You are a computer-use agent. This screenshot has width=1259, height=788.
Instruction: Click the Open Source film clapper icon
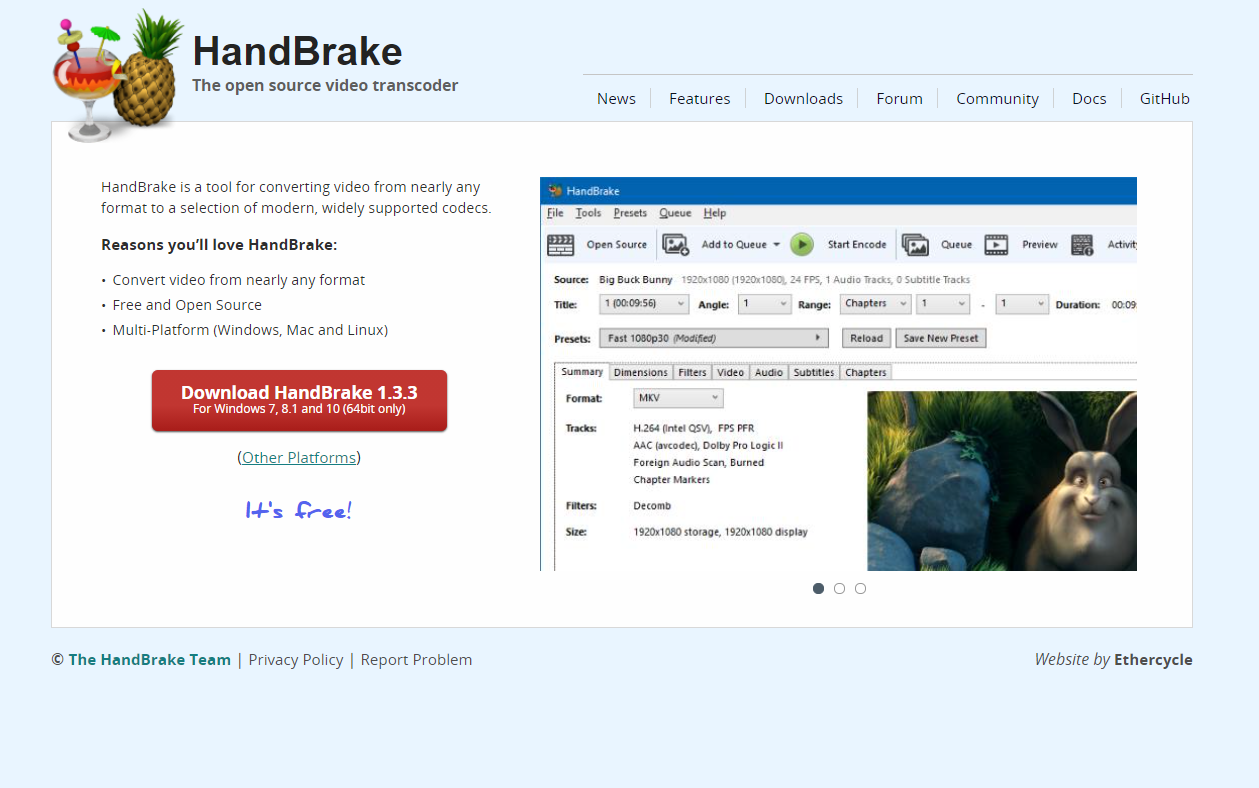click(x=561, y=245)
